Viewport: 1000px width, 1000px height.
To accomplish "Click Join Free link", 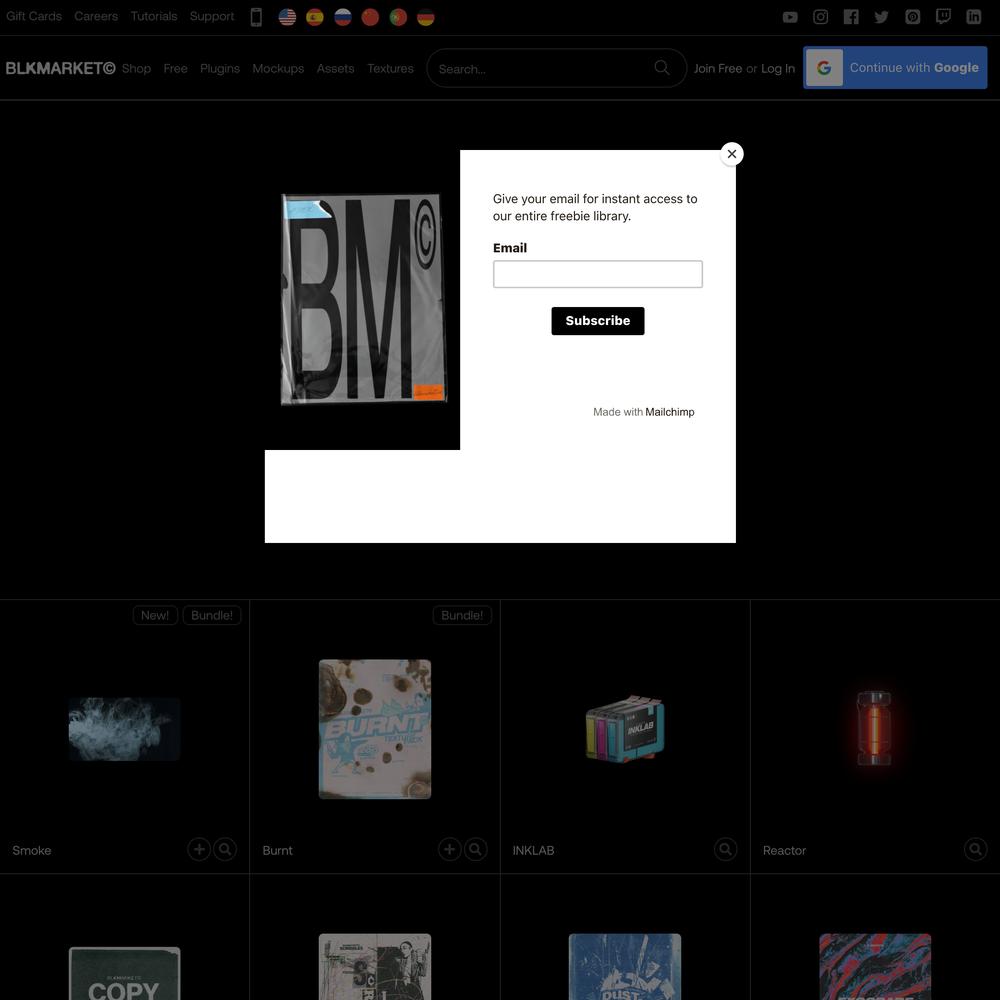I will tap(718, 68).
